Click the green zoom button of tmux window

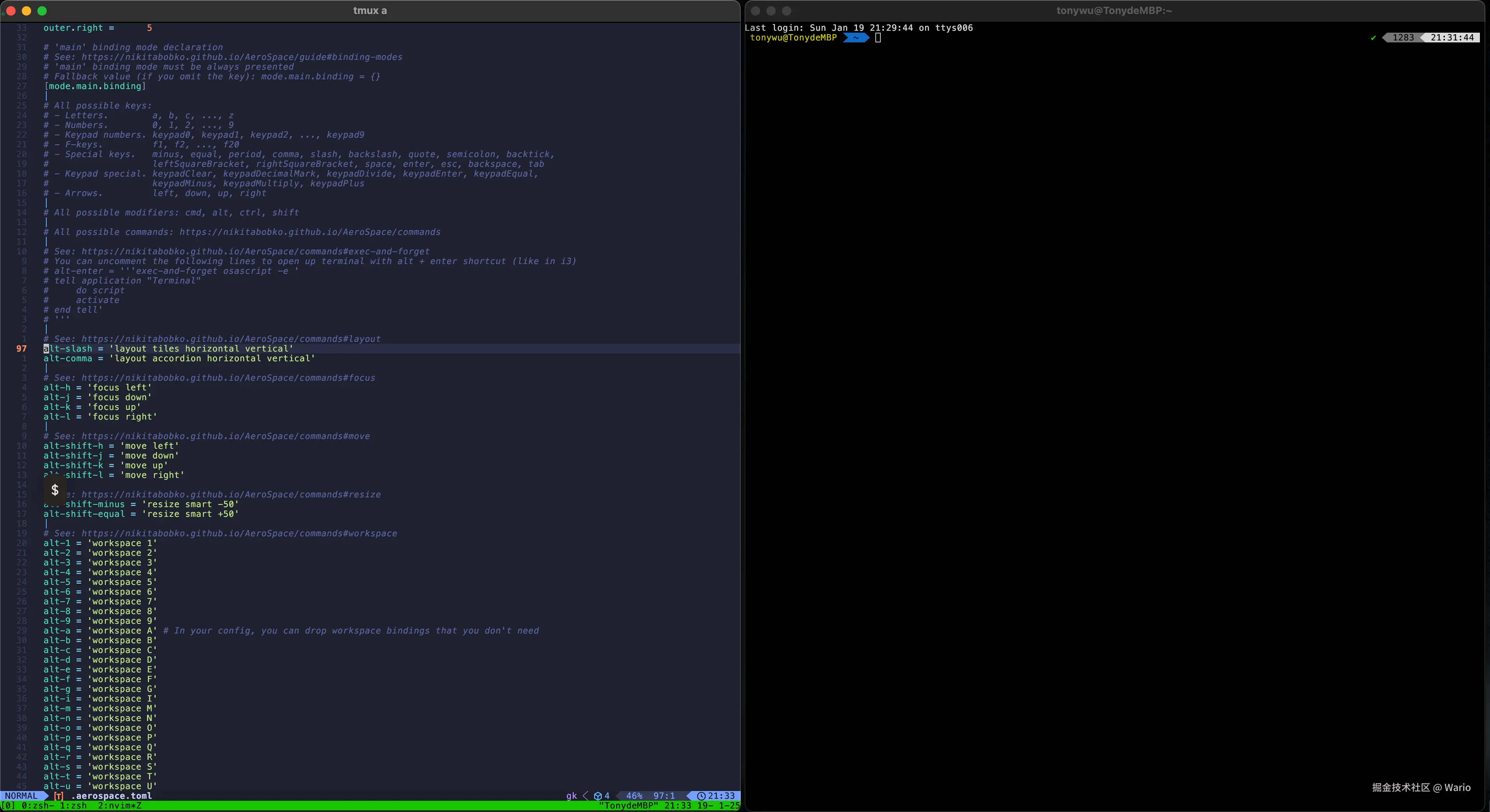tap(42, 10)
